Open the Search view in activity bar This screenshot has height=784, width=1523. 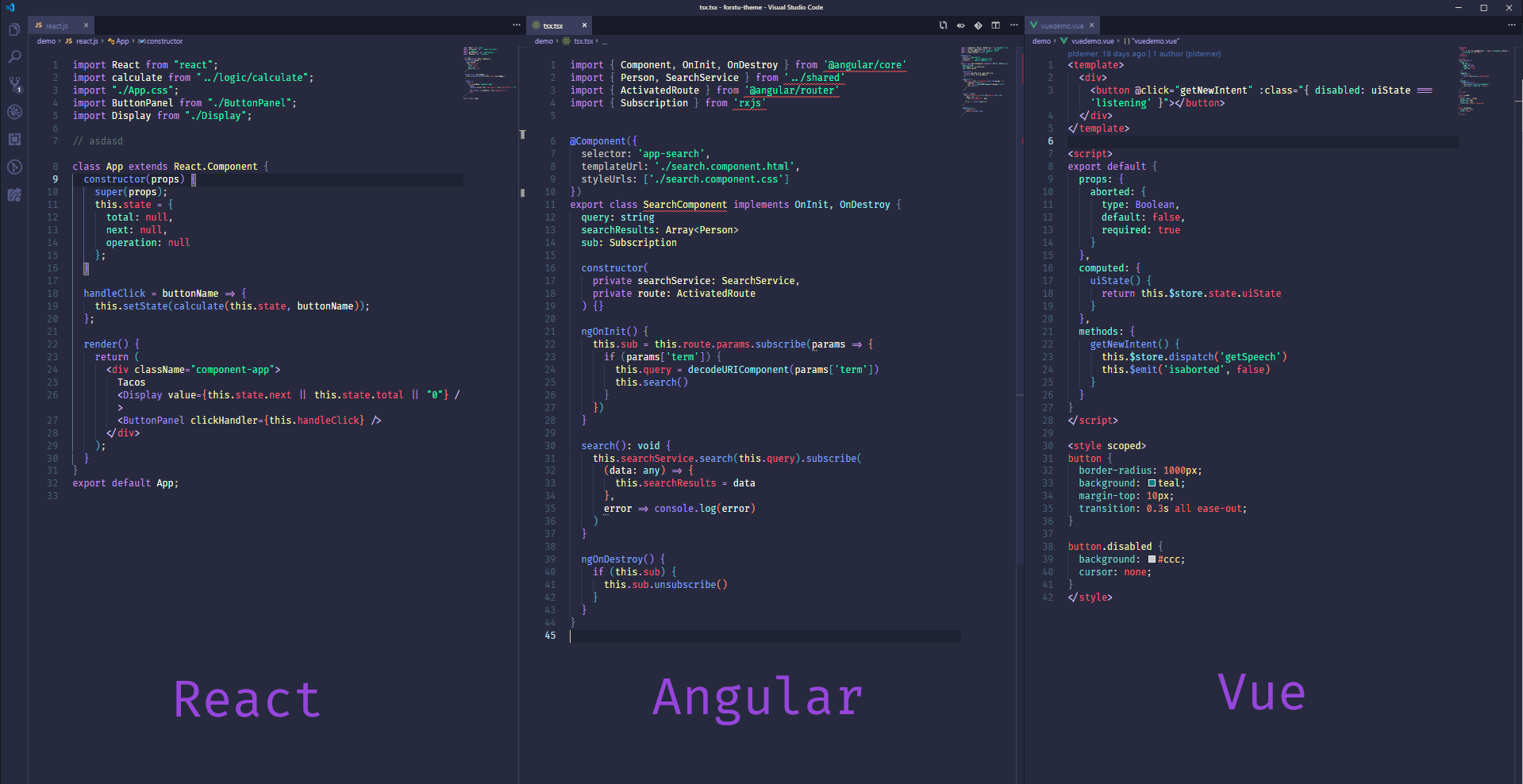coord(14,57)
